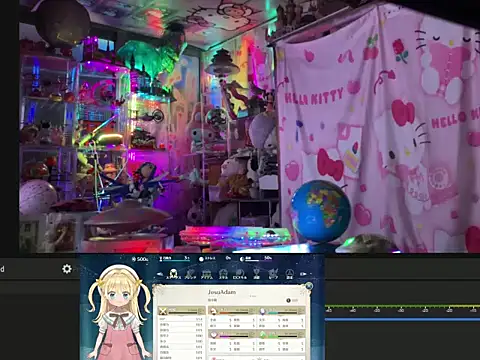Click the blonde character portrait
This screenshot has width=480, height=360.
coord(119,312)
